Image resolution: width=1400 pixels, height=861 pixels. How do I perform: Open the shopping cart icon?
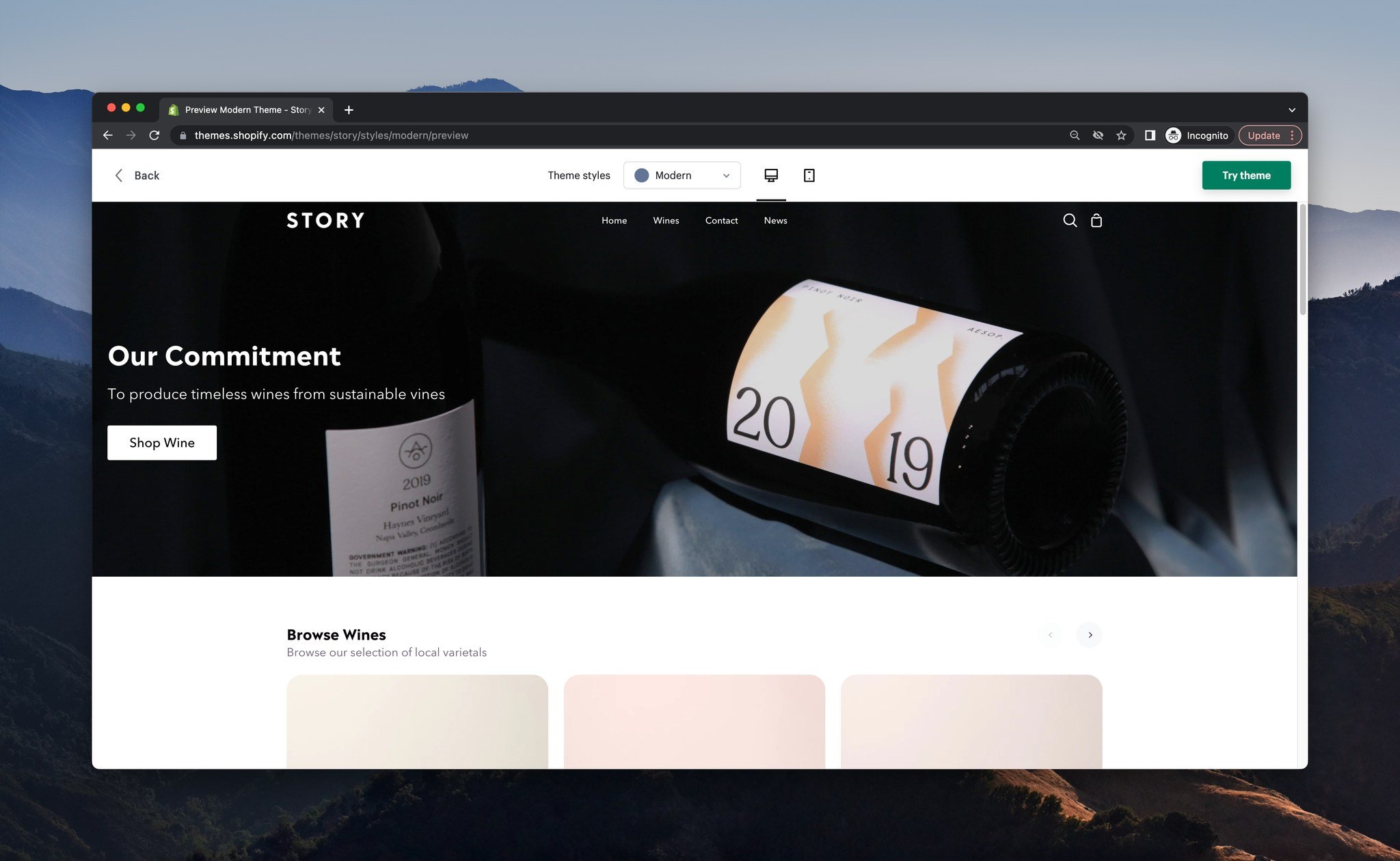[x=1096, y=220]
